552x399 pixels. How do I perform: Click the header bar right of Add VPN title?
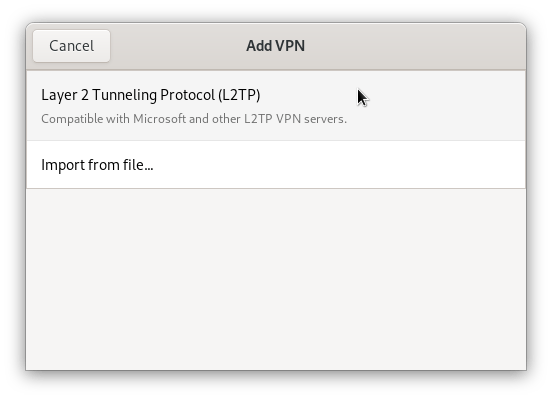(415, 46)
